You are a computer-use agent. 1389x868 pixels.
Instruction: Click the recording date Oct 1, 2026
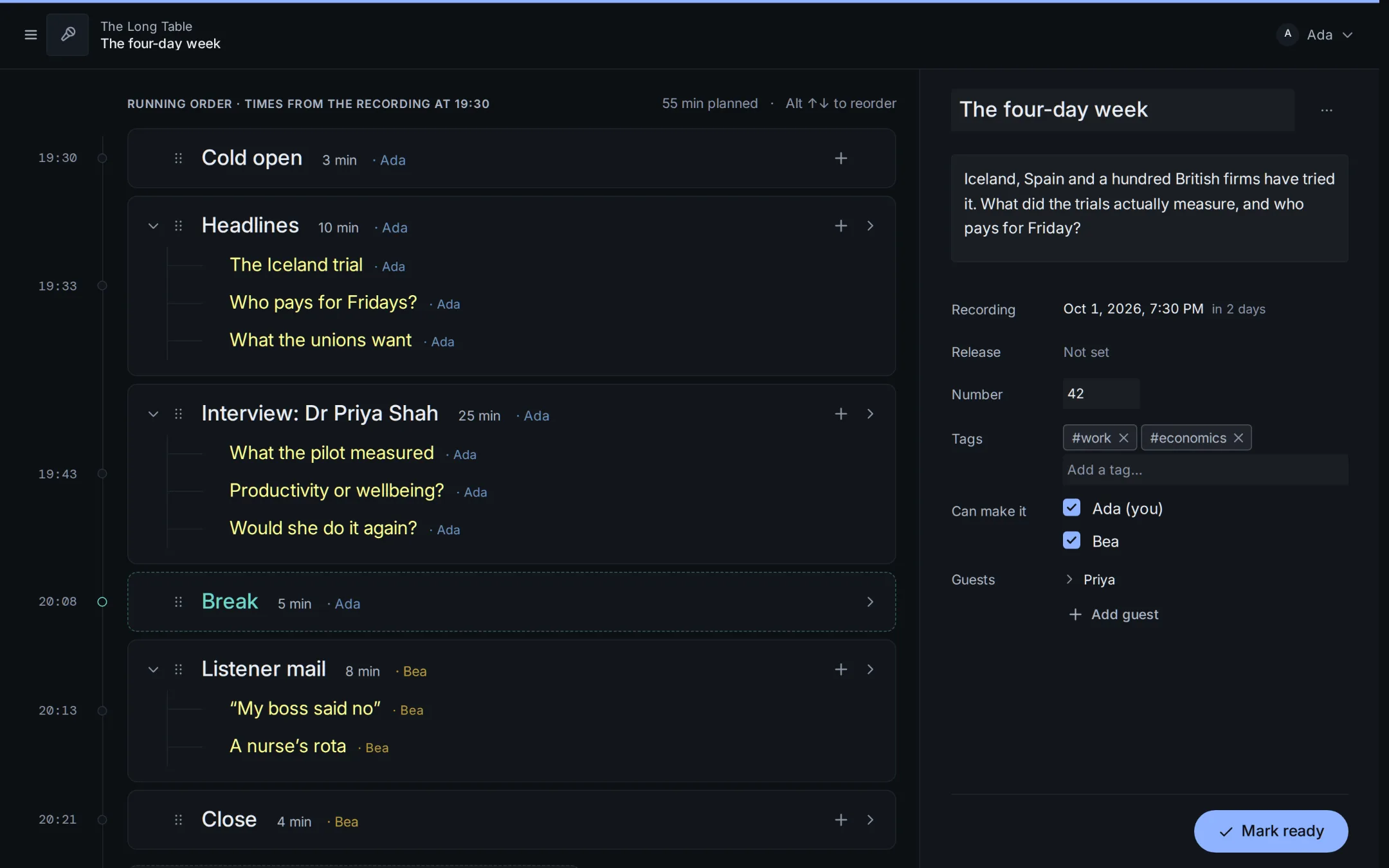[1133, 309]
